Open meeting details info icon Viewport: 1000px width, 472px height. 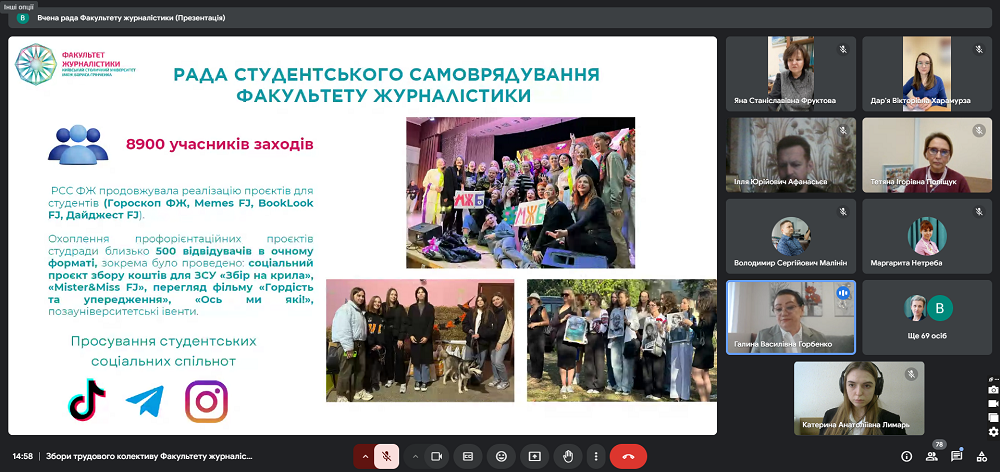point(907,456)
